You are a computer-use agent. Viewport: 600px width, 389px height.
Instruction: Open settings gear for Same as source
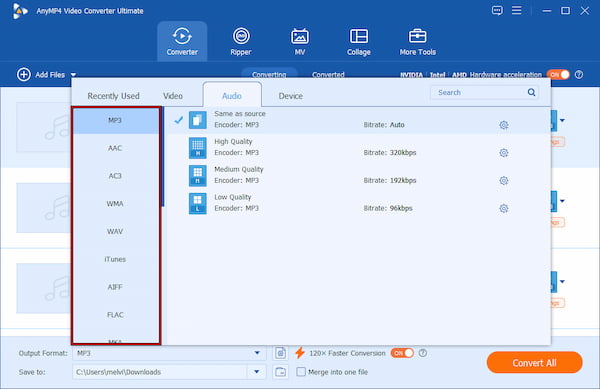point(504,125)
